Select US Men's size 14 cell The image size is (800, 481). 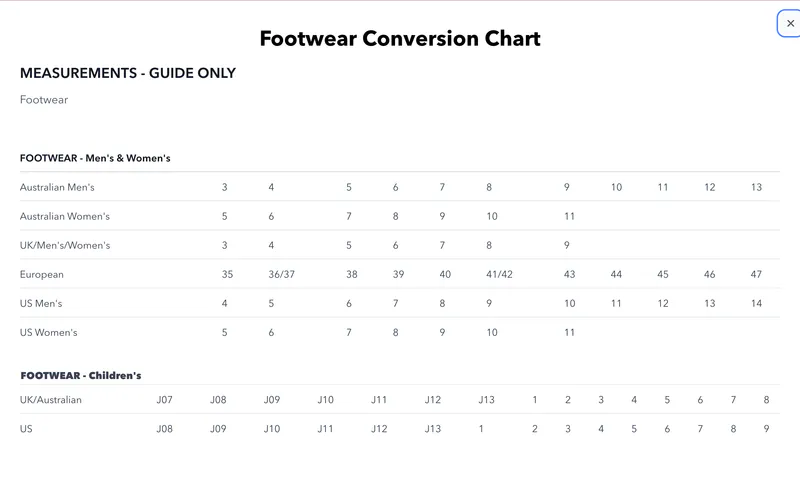756,303
